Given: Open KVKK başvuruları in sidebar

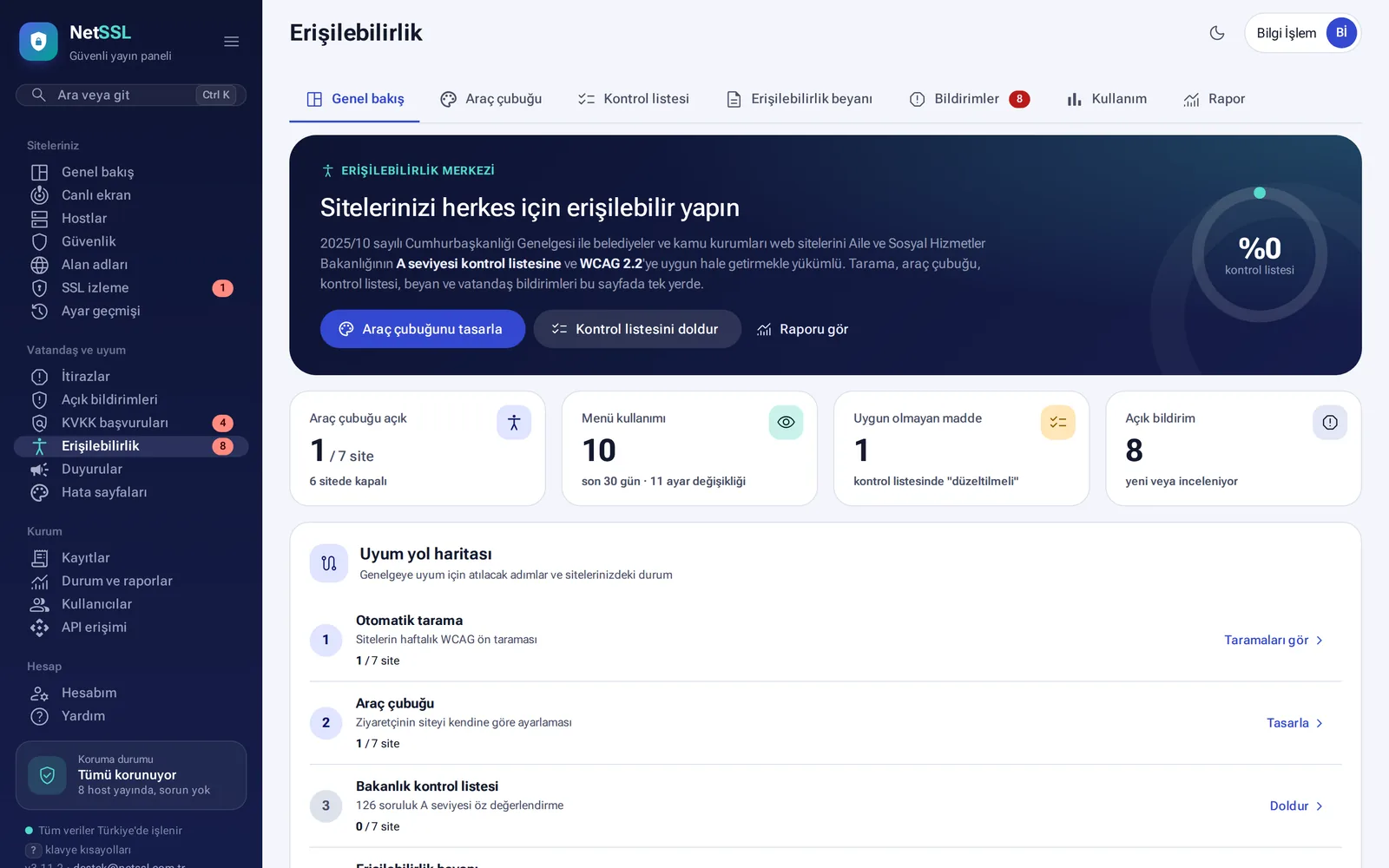Looking at the screenshot, I should (131, 423).
